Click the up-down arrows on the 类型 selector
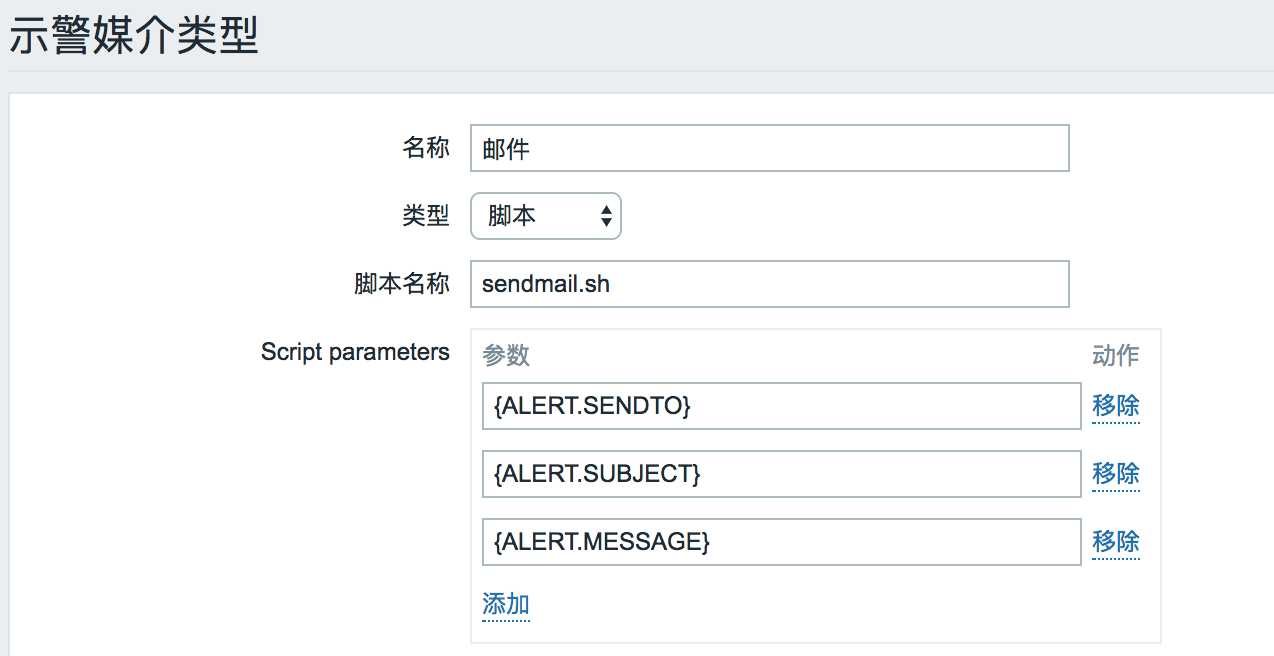This screenshot has width=1274, height=656. [x=606, y=216]
